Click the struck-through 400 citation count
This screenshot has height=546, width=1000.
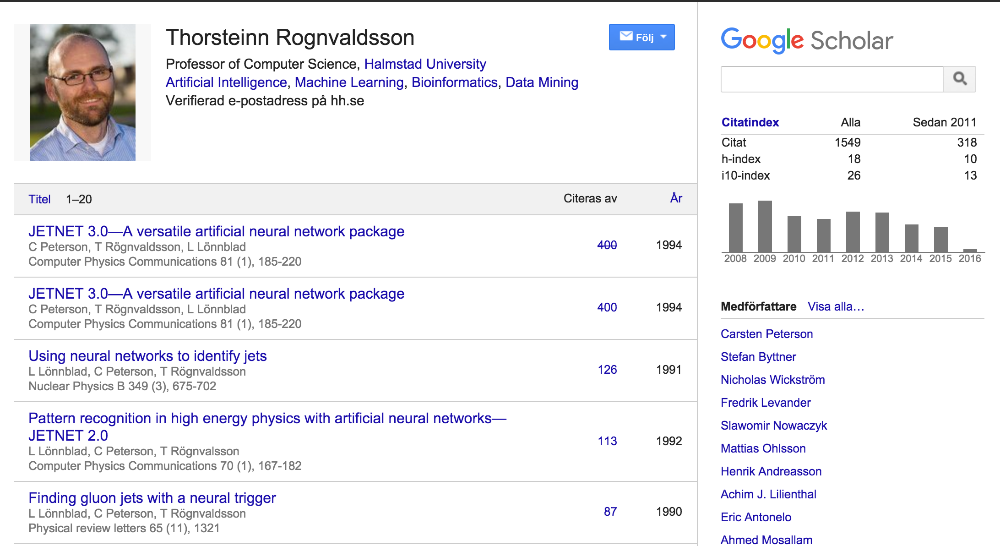[x=607, y=245]
